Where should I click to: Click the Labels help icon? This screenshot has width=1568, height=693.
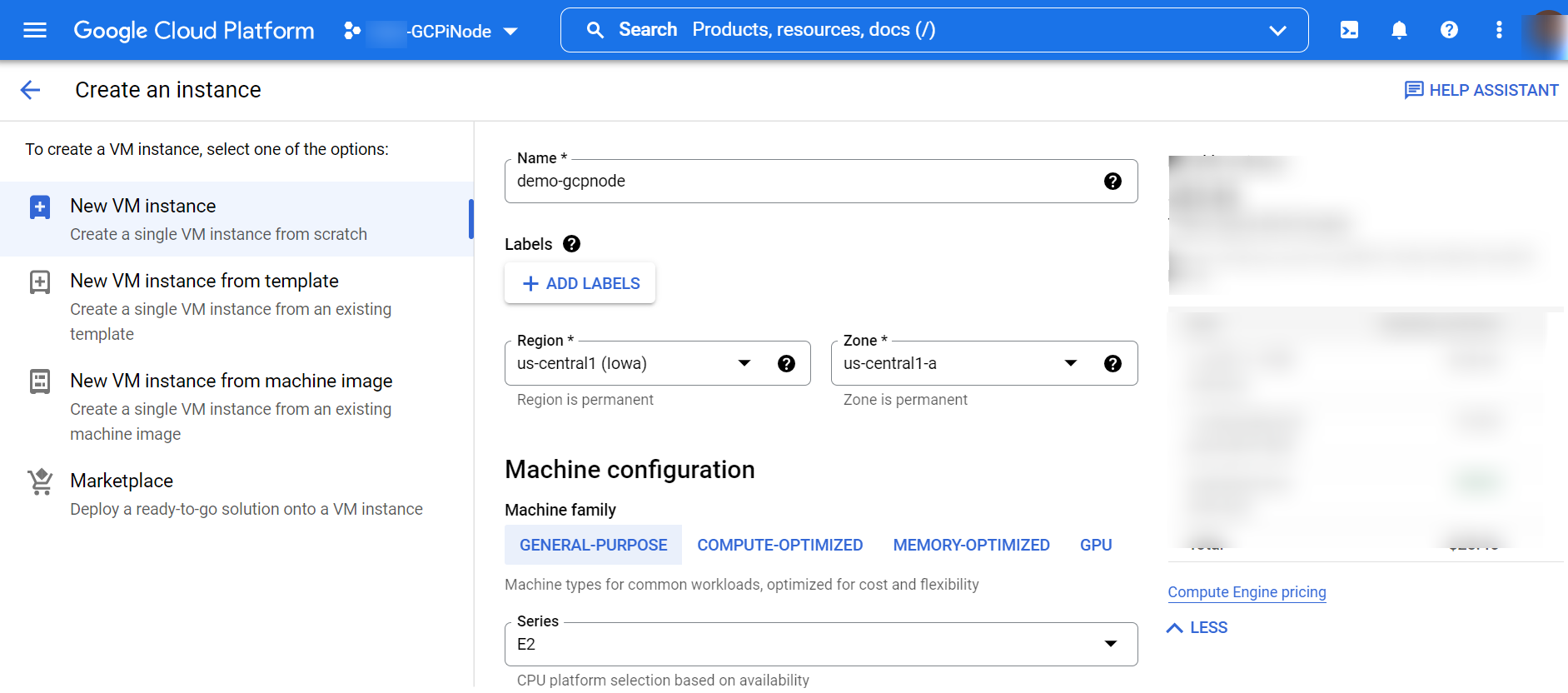click(571, 244)
